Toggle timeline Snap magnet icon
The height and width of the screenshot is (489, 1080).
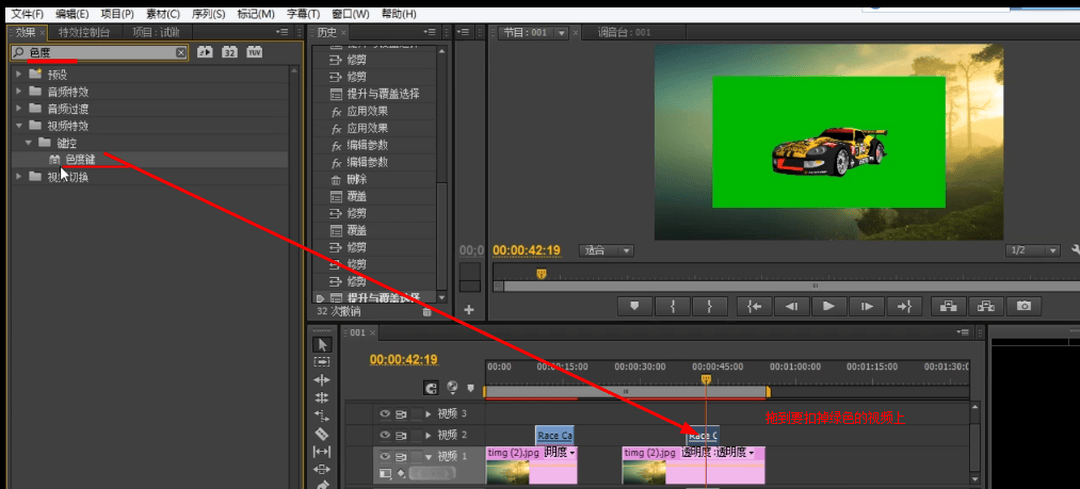[432, 388]
